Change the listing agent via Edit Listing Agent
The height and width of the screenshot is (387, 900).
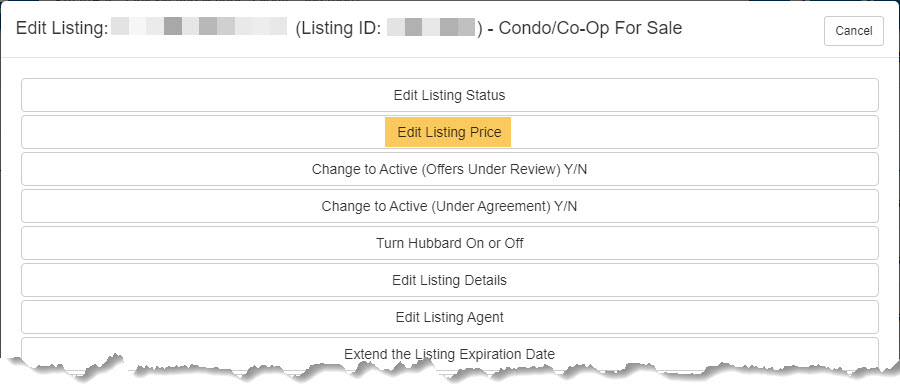click(449, 317)
